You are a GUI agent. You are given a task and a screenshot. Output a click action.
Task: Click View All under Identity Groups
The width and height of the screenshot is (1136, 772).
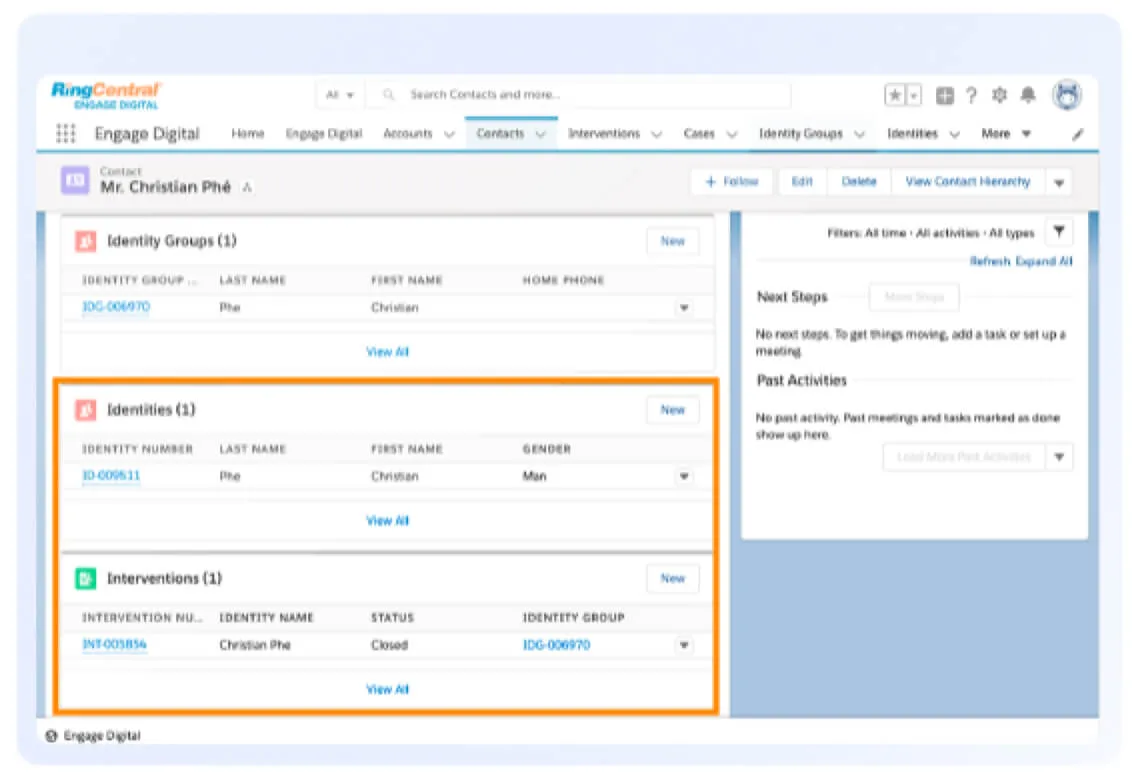click(x=387, y=352)
